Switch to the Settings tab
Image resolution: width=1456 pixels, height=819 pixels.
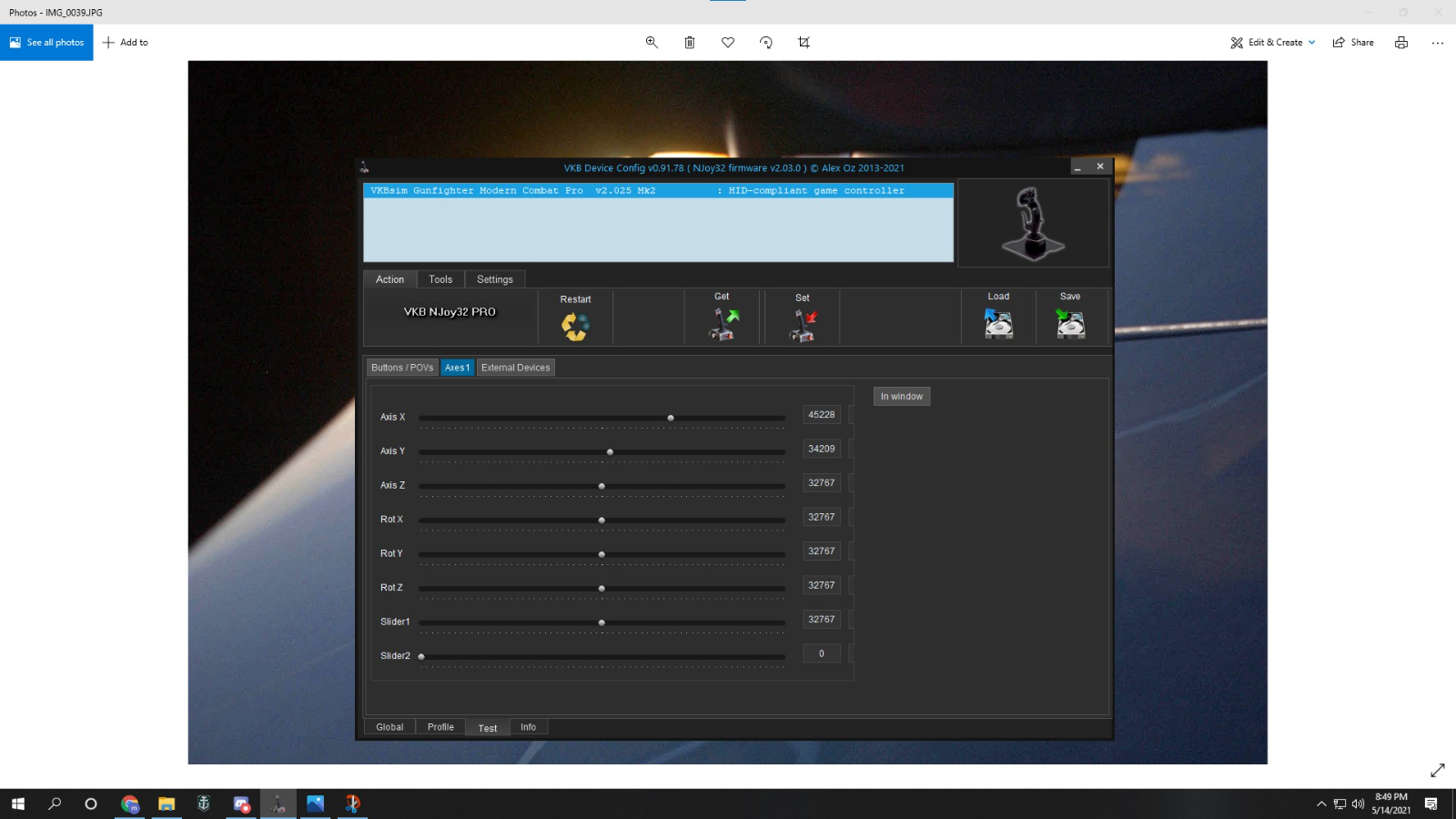click(494, 279)
